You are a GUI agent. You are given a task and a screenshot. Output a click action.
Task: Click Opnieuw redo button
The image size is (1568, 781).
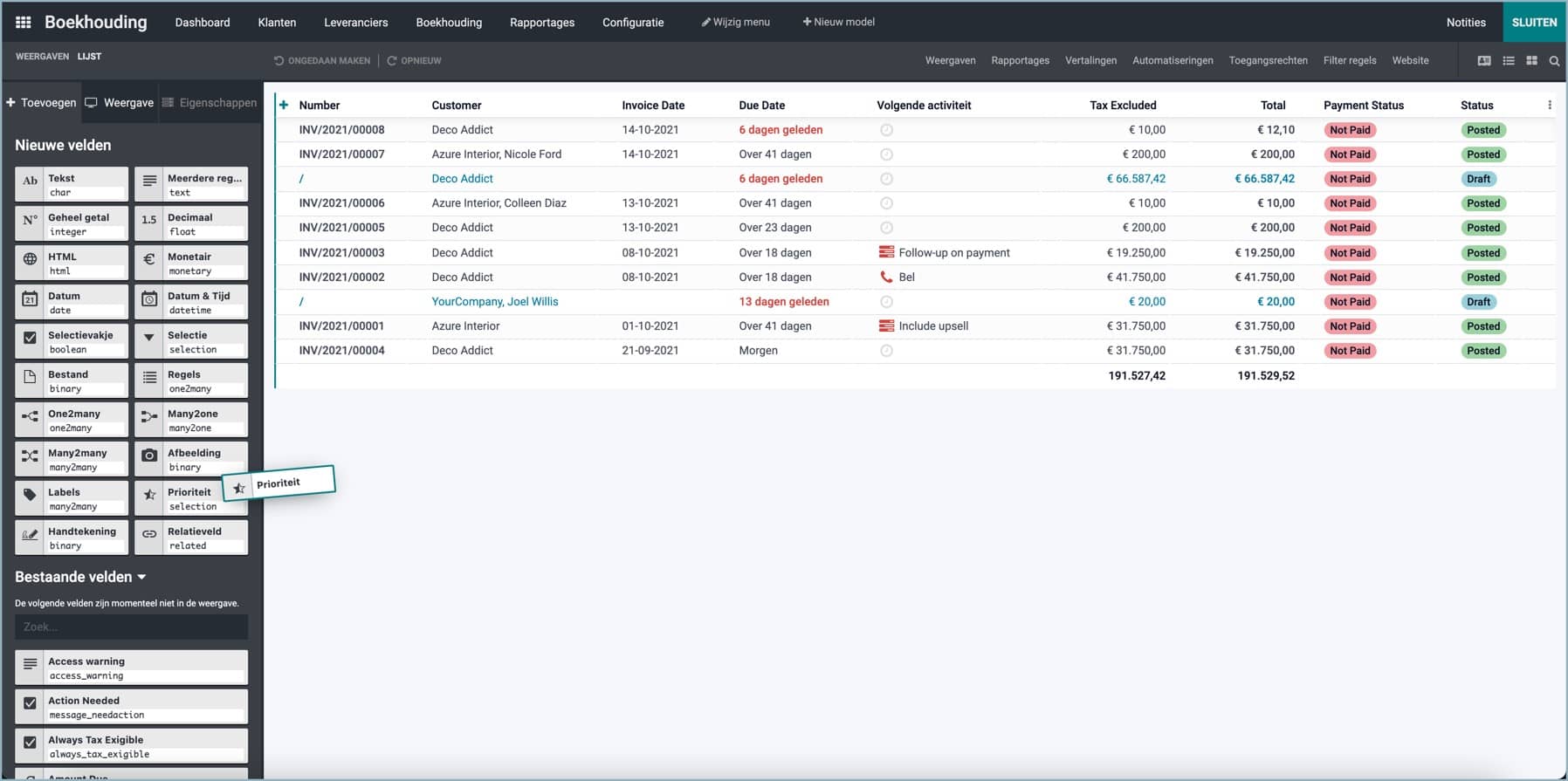point(414,60)
